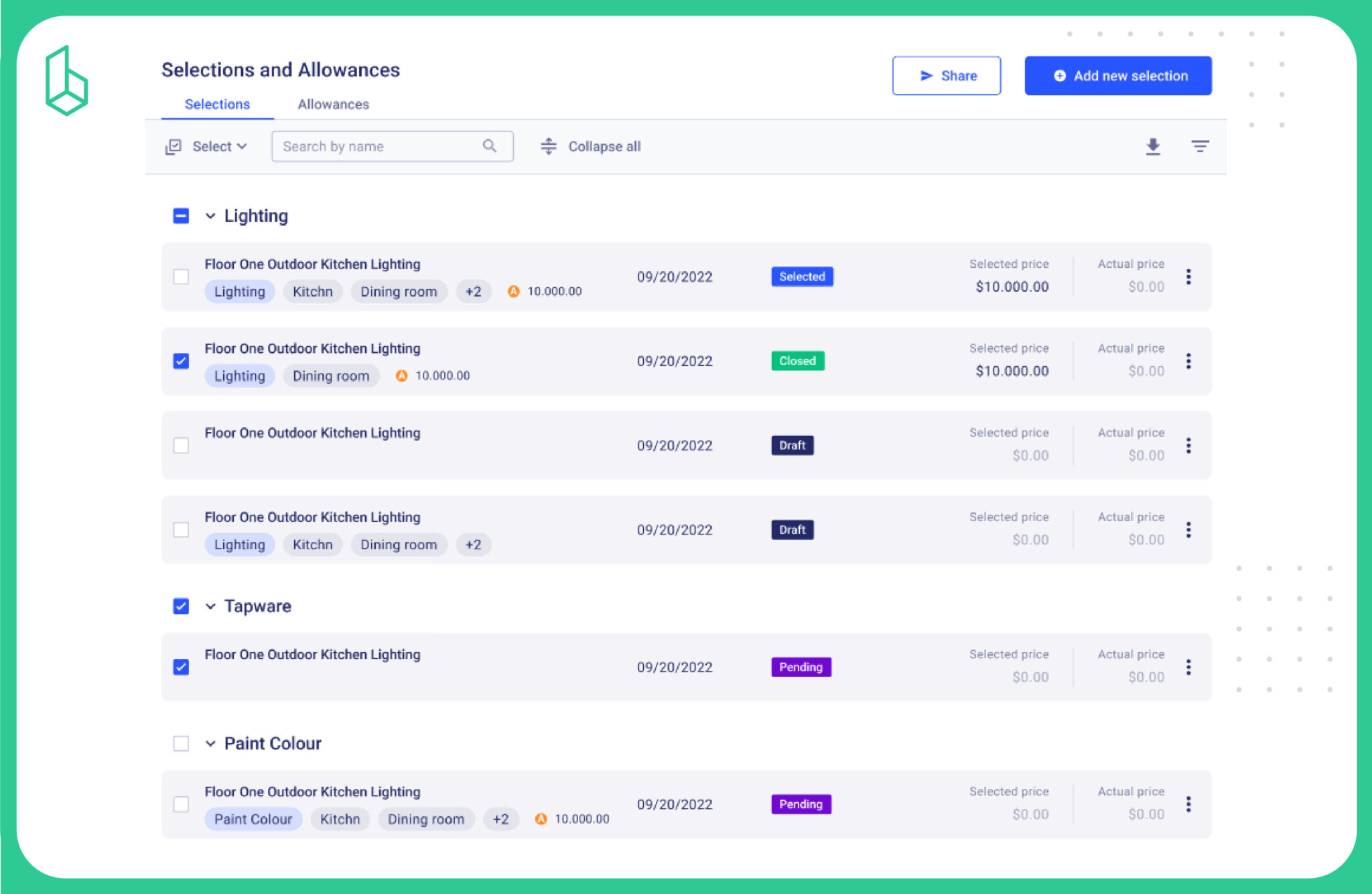Click the Share button
Screen dimensions: 1372x894
click(x=946, y=76)
